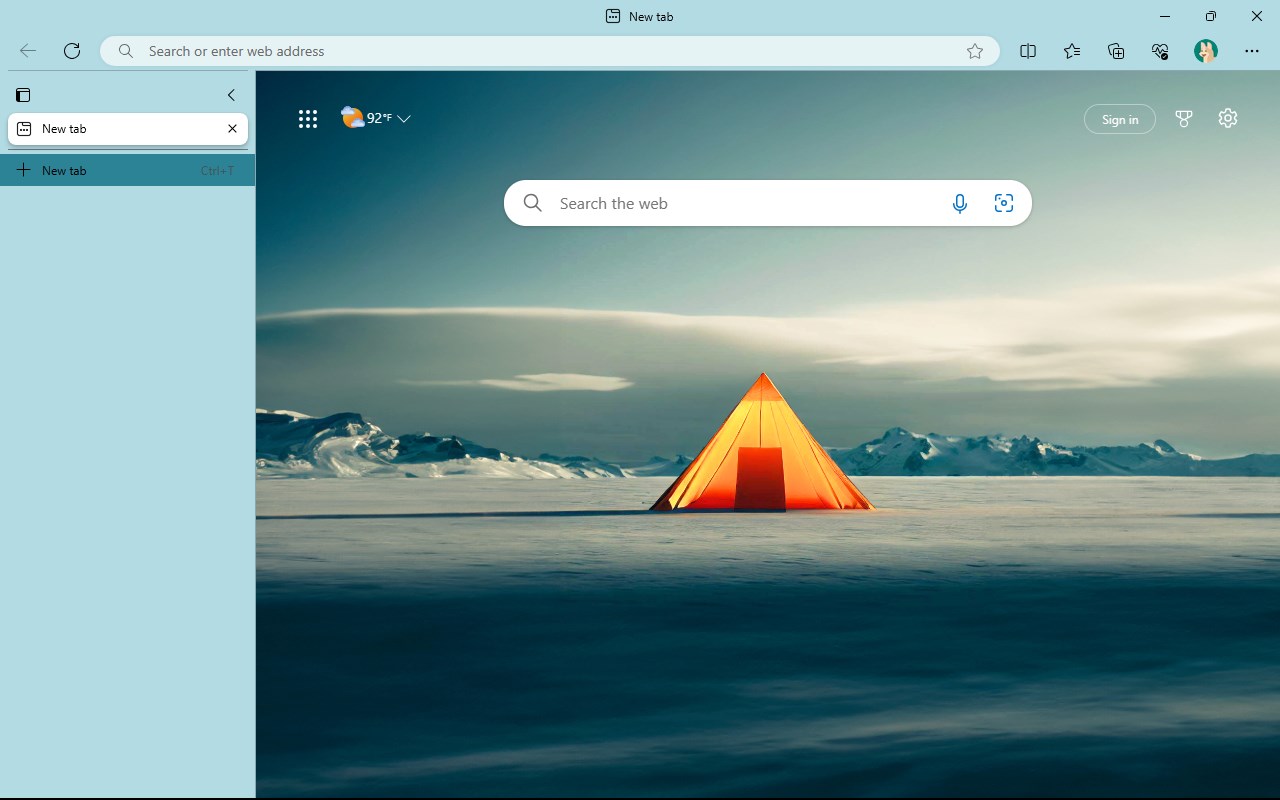
Task: Collapse the vertical tabs pane
Action: point(231,95)
